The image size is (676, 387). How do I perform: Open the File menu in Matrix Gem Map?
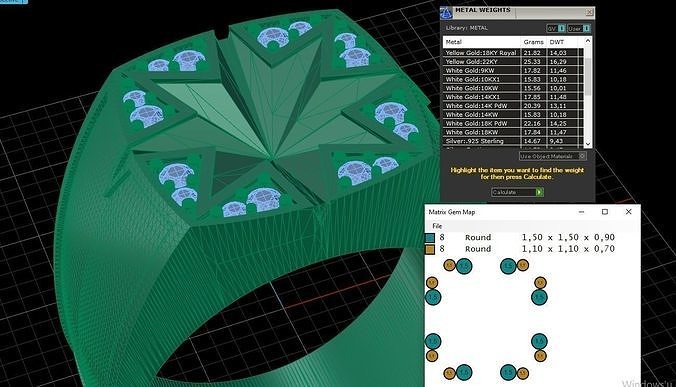pos(437,226)
